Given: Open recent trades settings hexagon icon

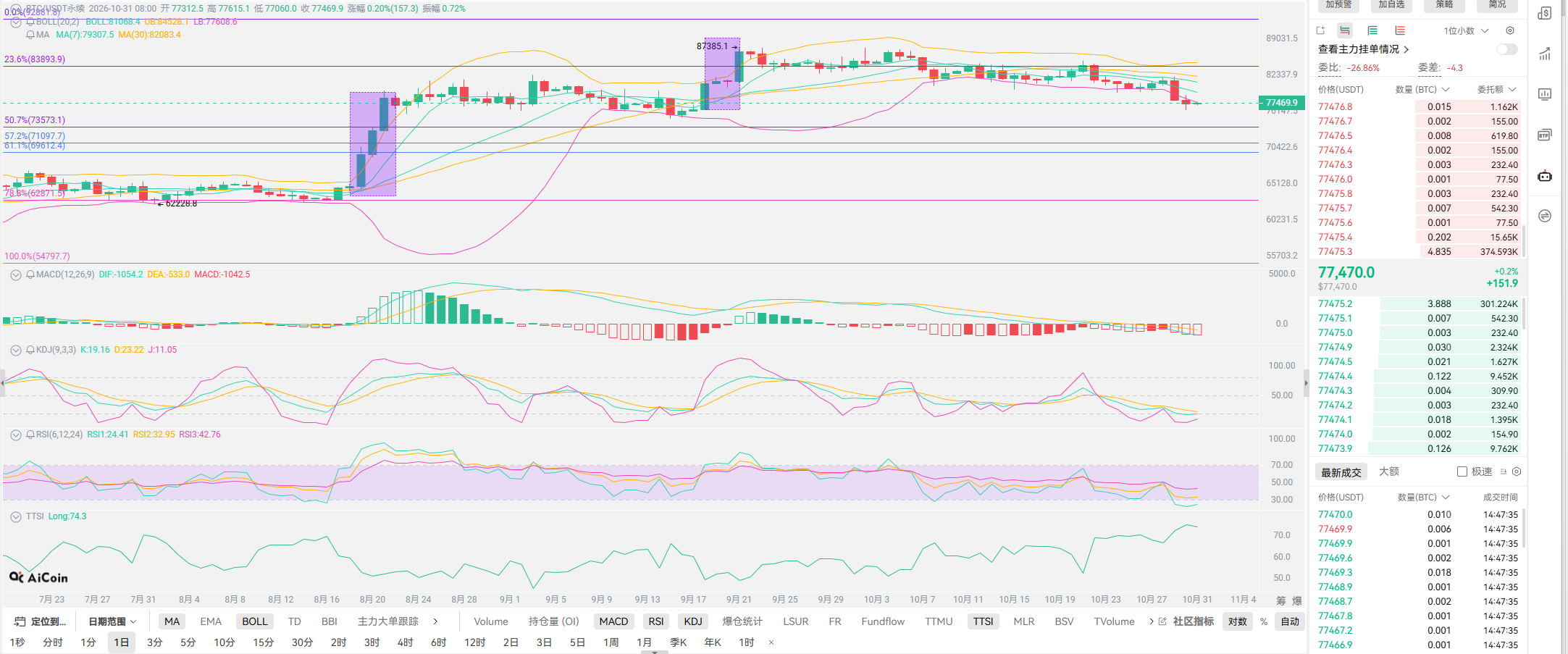Looking at the screenshot, I should click(1517, 471).
